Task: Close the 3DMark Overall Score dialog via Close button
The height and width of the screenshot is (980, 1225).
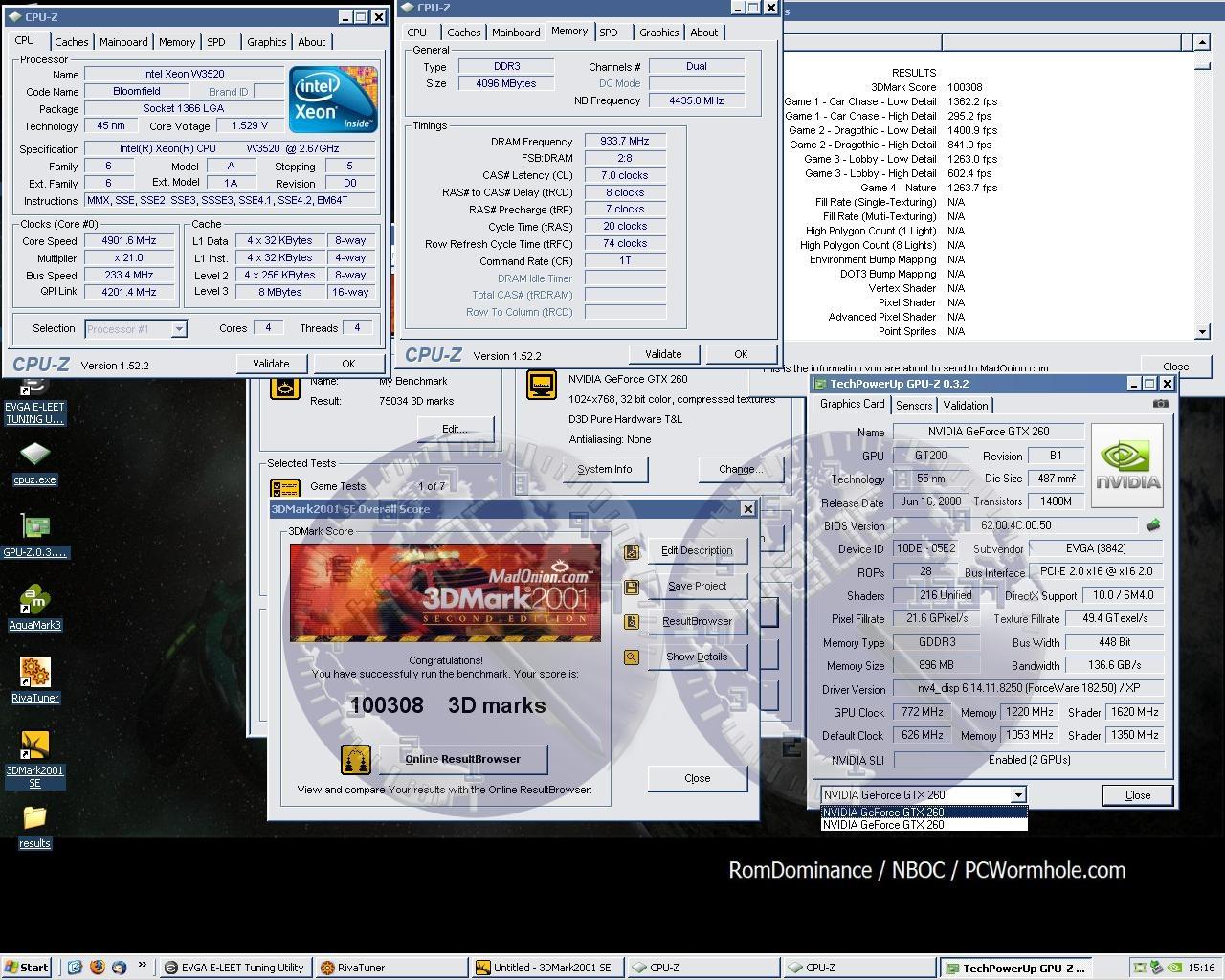Action: tap(697, 779)
